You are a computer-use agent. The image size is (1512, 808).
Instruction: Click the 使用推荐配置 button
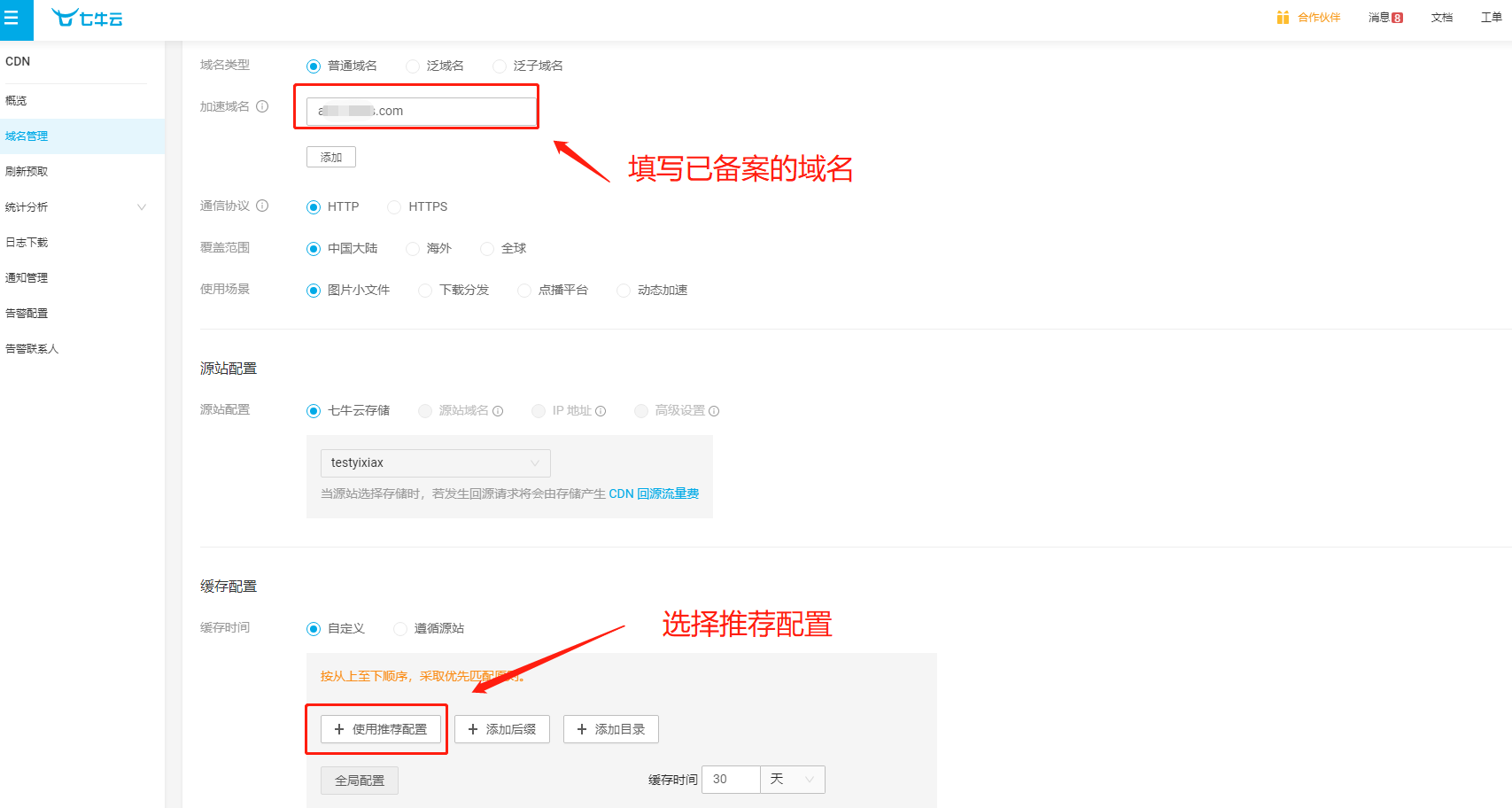pos(380,729)
